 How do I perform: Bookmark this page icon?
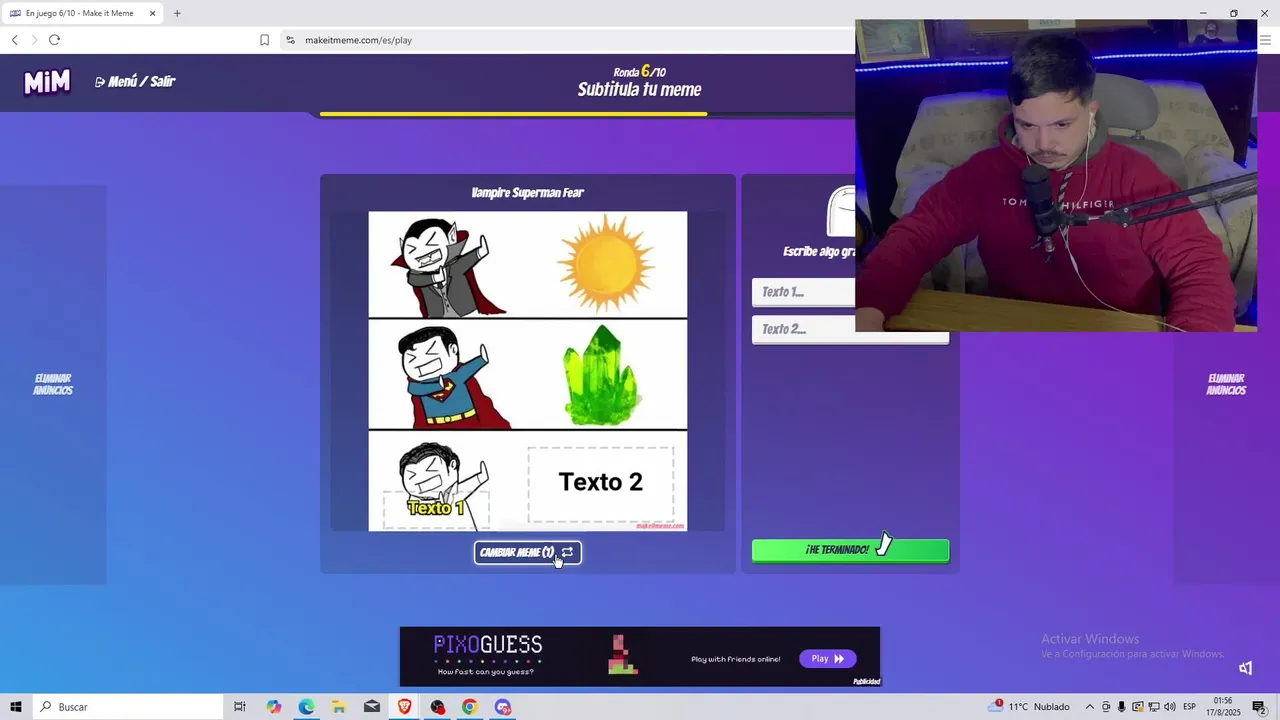(264, 40)
